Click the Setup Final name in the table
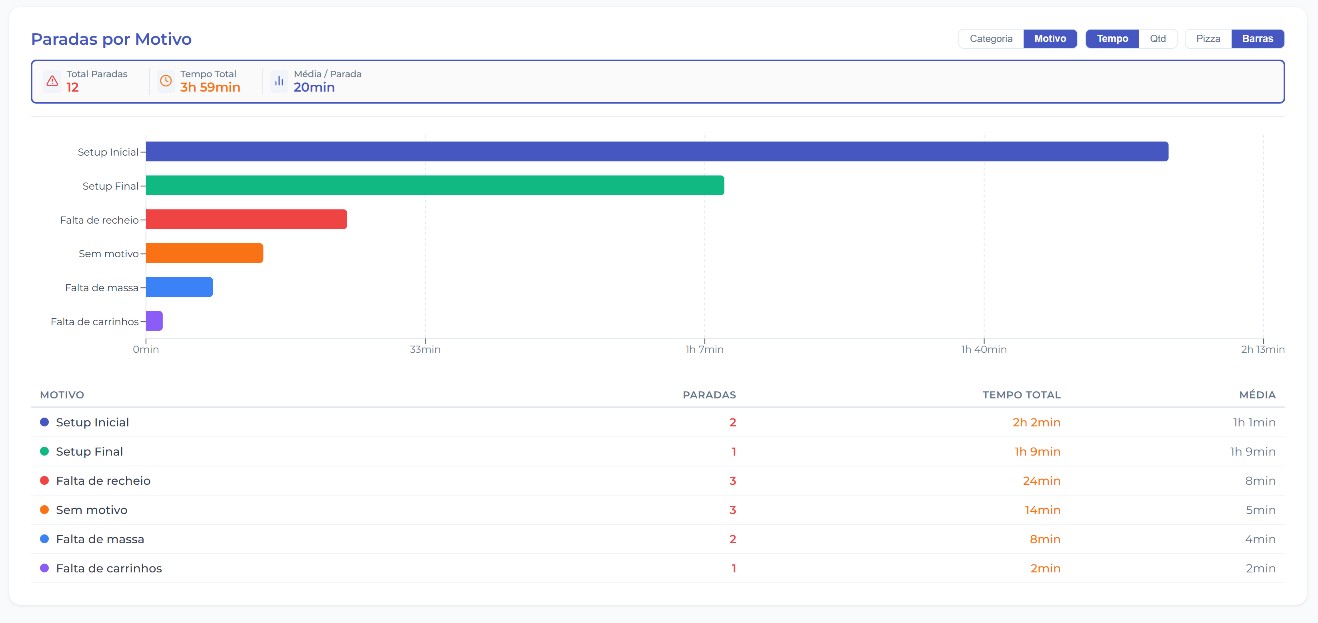The height and width of the screenshot is (623, 1318). [x=89, y=452]
